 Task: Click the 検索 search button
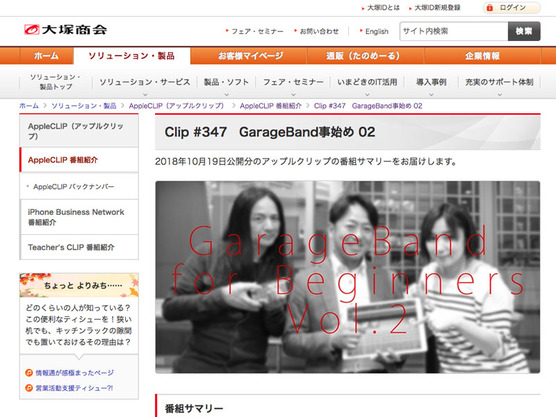tap(524, 31)
